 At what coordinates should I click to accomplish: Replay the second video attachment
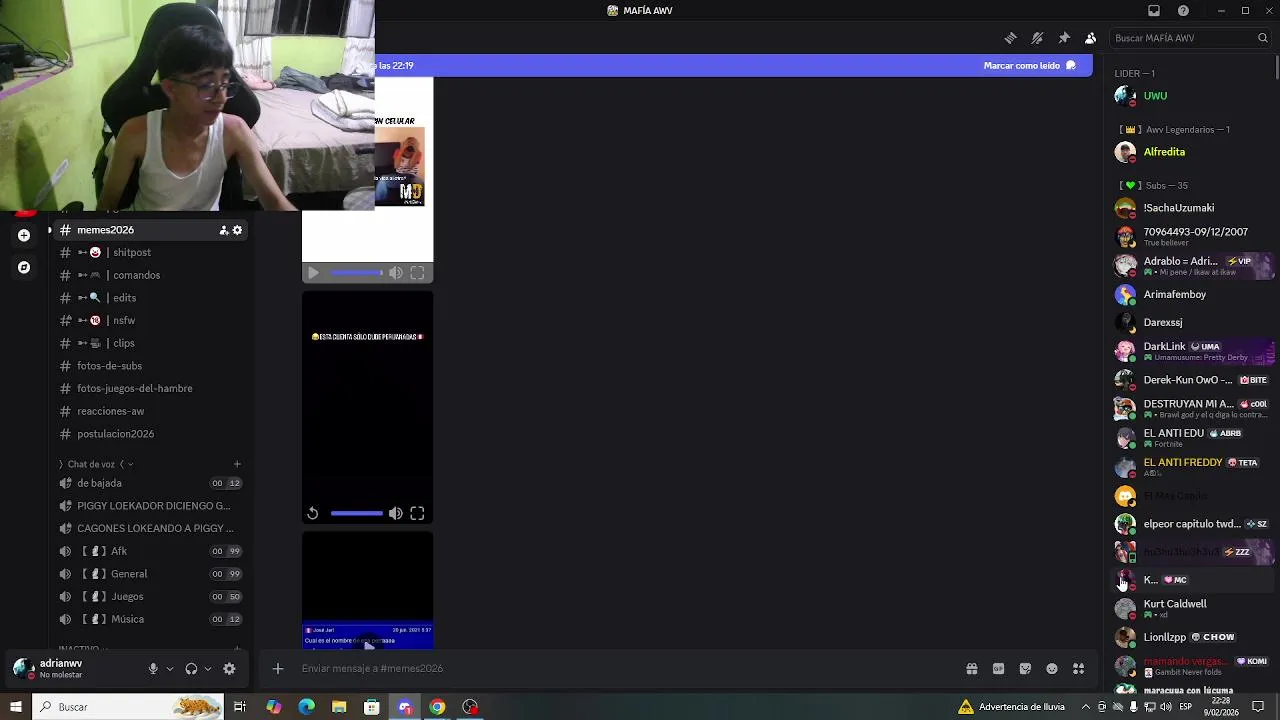[313, 513]
